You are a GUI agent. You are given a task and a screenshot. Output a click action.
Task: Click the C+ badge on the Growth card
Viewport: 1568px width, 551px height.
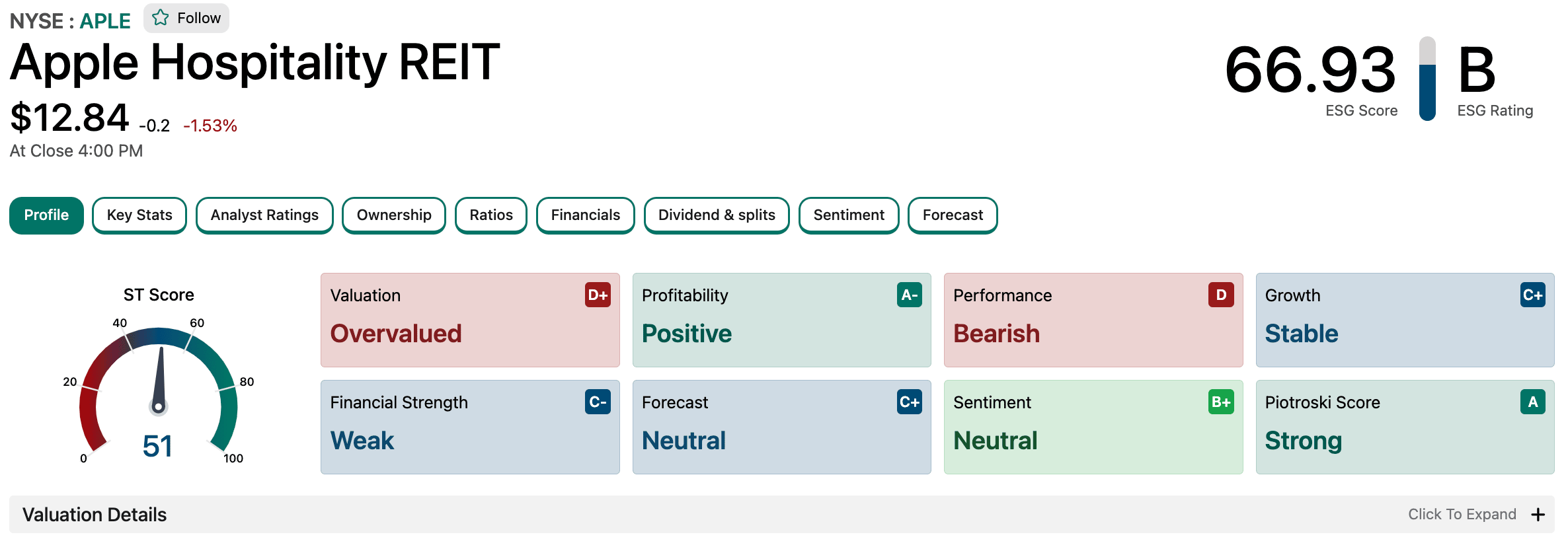(x=1532, y=295)
